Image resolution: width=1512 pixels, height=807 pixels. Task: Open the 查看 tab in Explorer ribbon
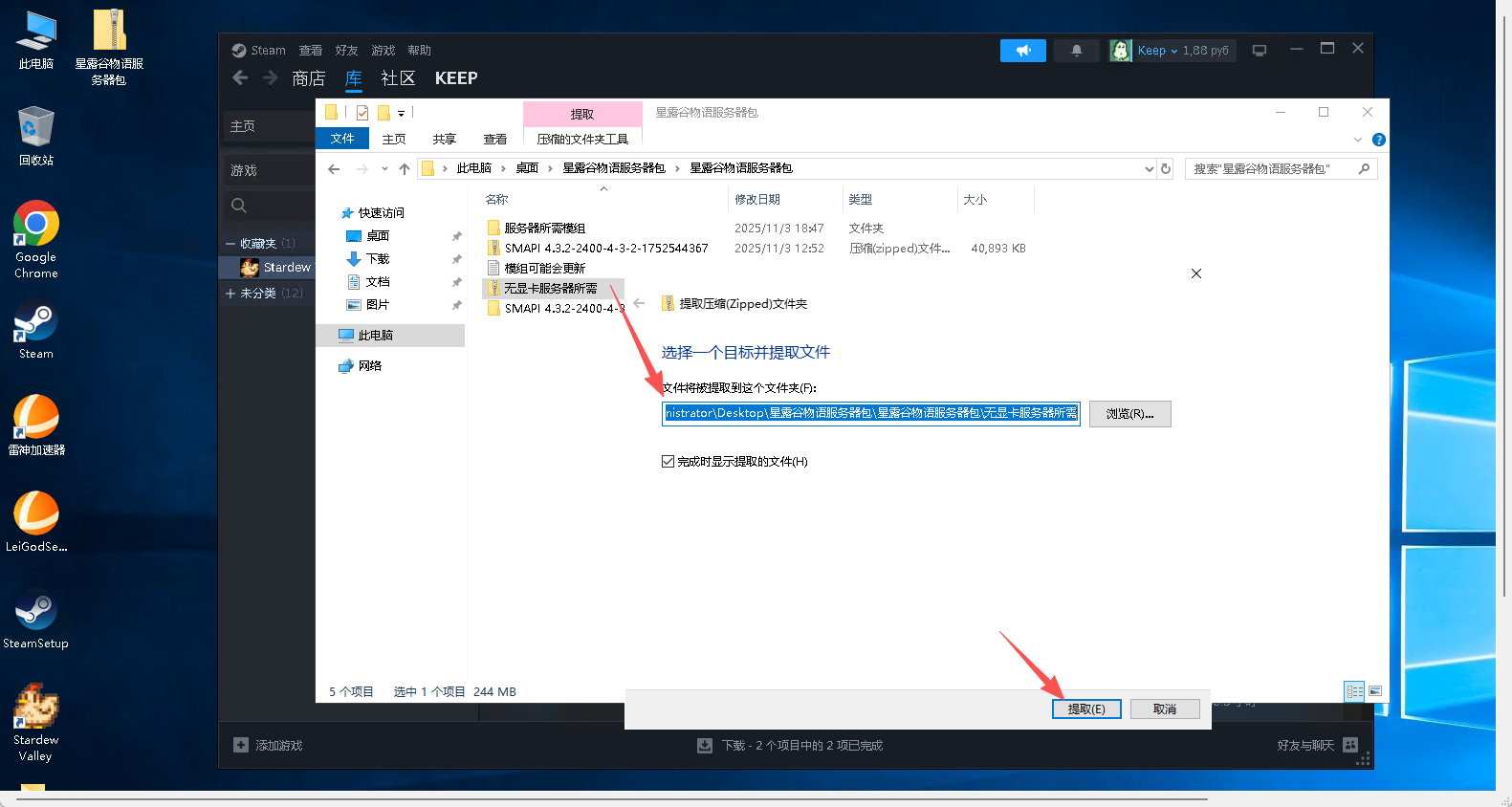tap(494, 140)
